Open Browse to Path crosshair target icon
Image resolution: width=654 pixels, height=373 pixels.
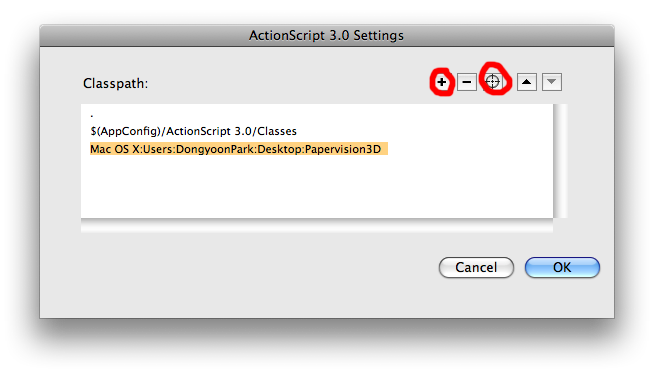click(x=493, y=82)
